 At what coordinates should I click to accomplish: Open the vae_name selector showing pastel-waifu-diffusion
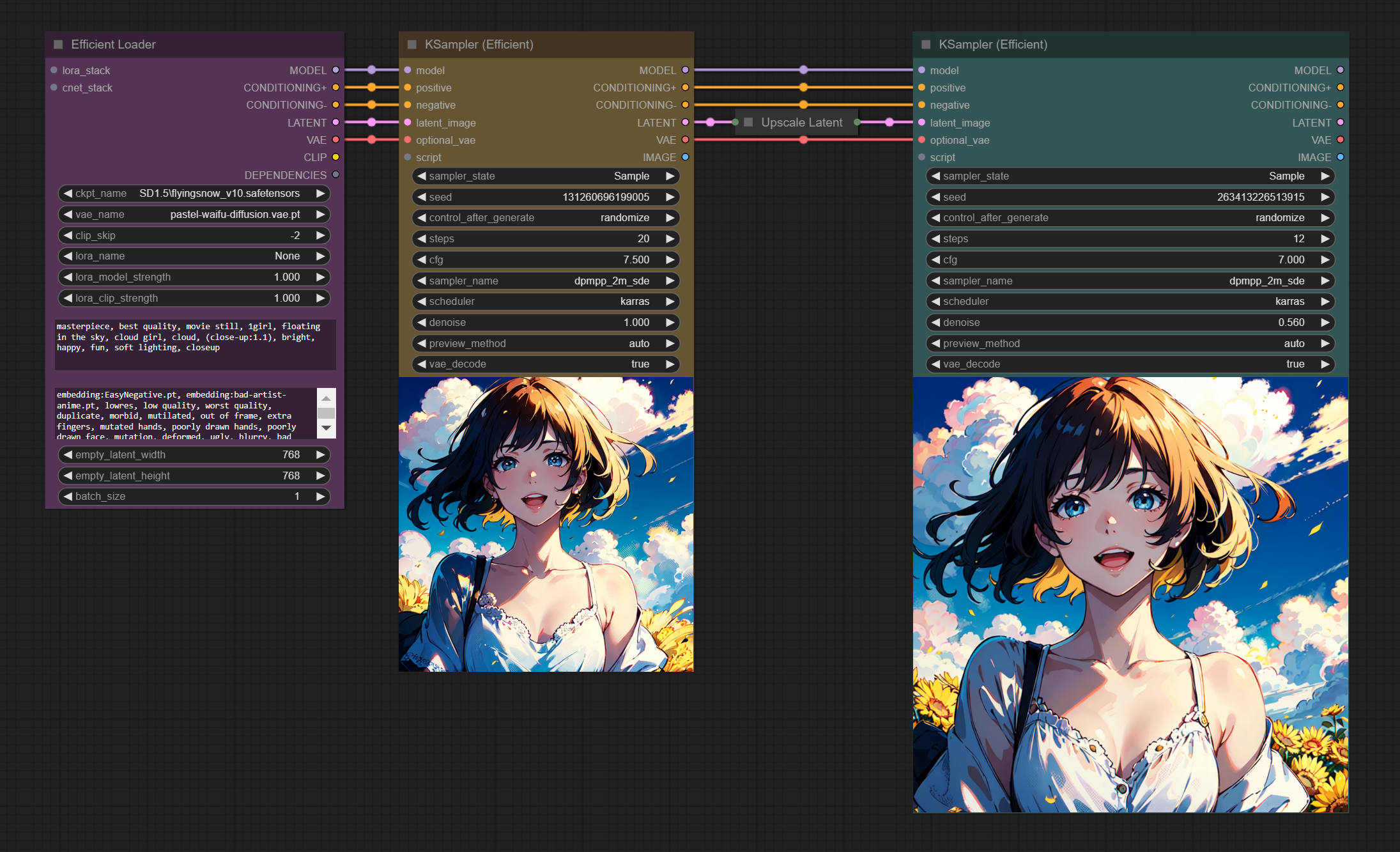click(x=194, y=214)
